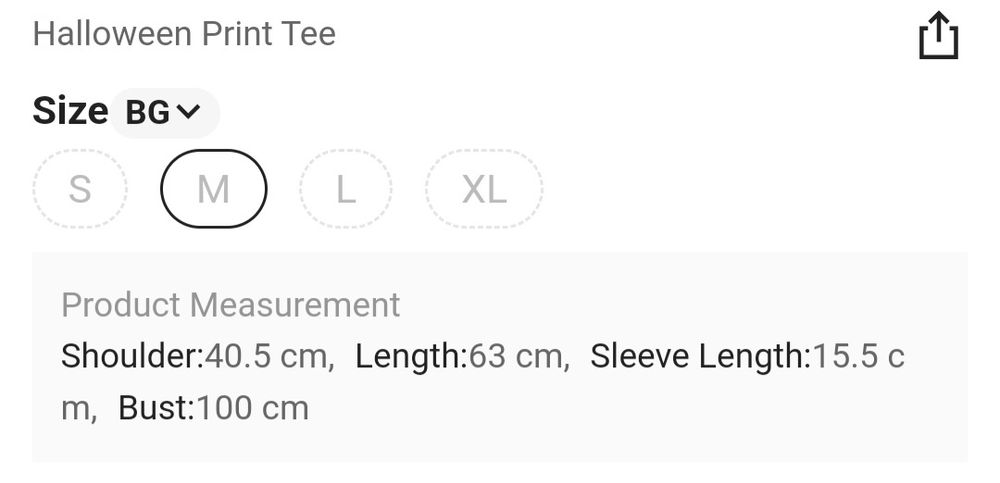
Task: Tap the Sleeve Length label
Action: 700,356
